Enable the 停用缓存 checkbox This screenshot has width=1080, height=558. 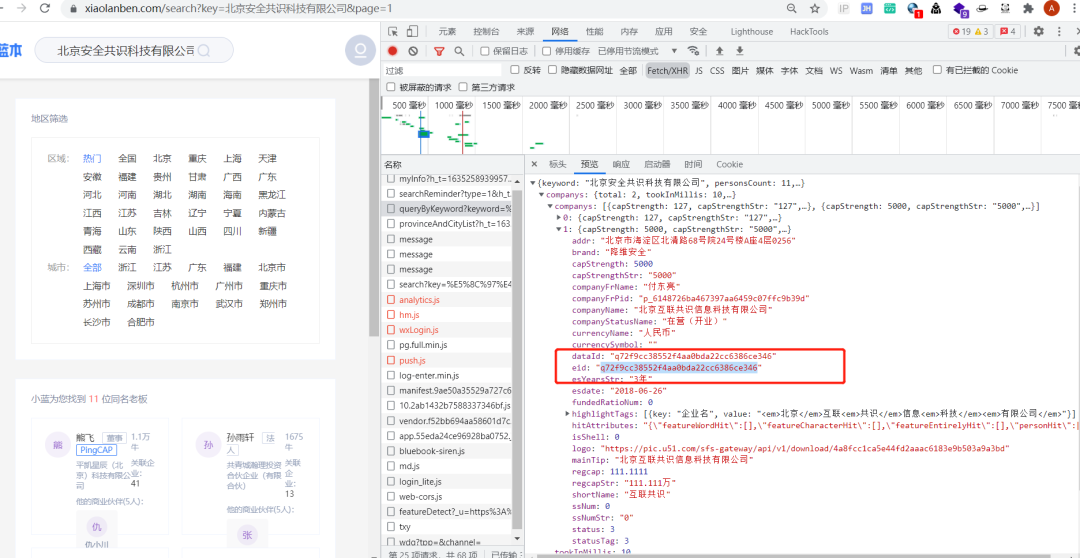(x=547, y=51)
